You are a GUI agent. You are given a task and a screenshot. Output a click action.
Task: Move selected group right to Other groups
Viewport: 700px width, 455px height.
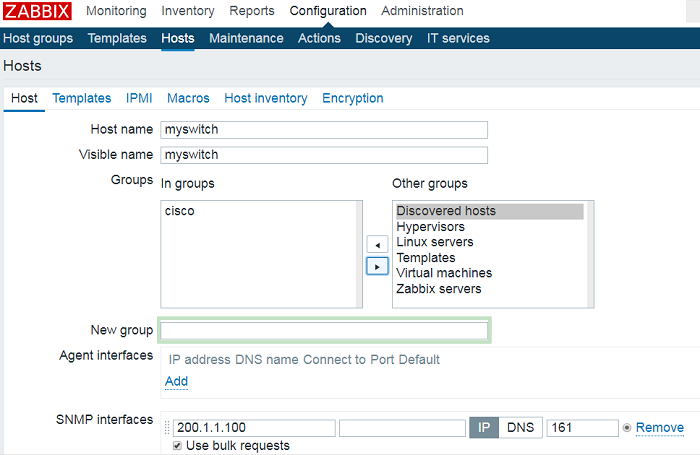[x=377, y=267]
